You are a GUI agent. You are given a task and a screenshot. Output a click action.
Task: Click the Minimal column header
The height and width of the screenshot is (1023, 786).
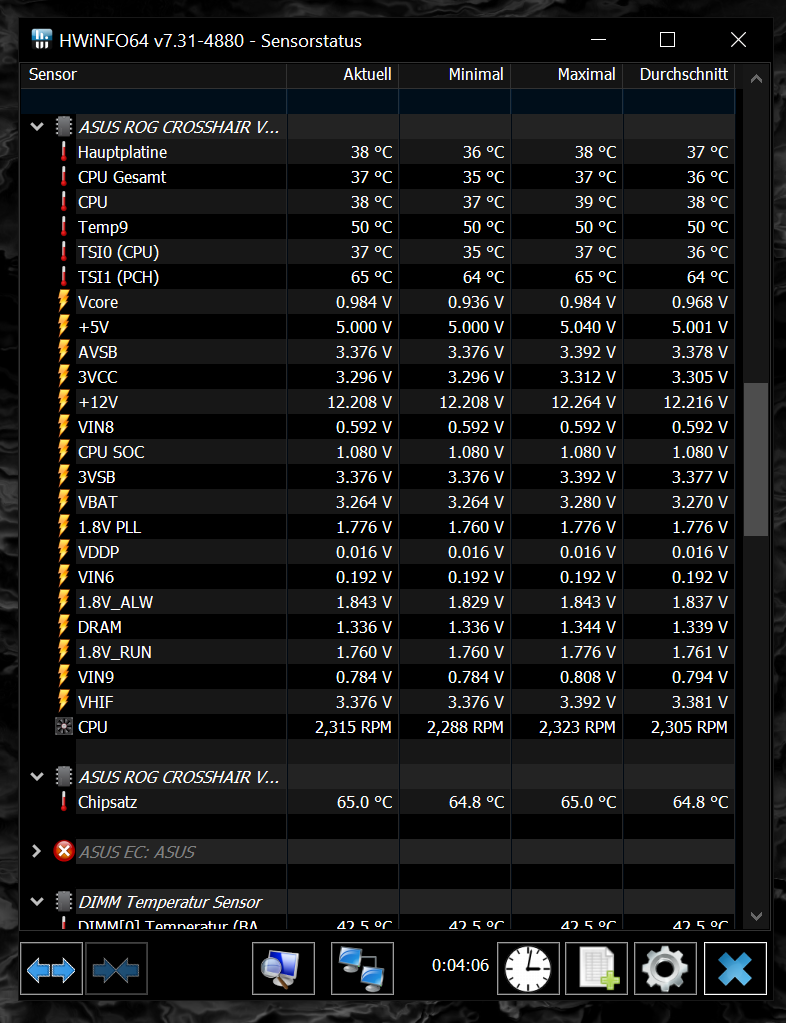455,75
